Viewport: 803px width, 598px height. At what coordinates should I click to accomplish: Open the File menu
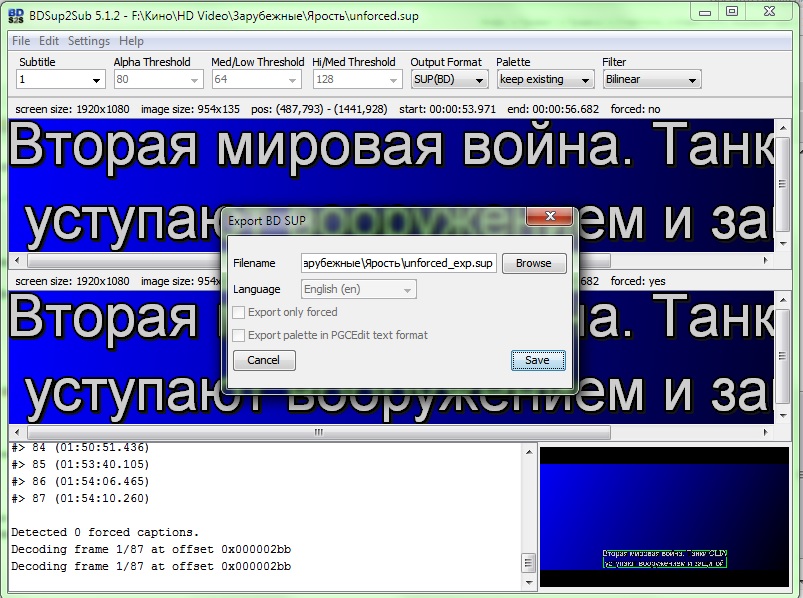point(21,41)
